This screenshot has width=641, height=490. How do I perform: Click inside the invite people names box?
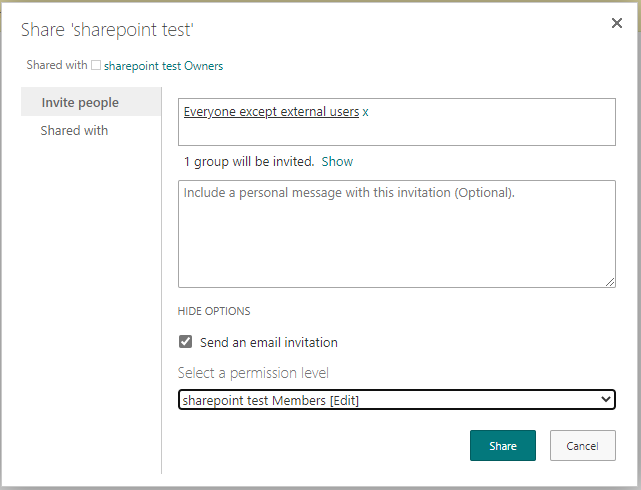click(x=397, y=122)
